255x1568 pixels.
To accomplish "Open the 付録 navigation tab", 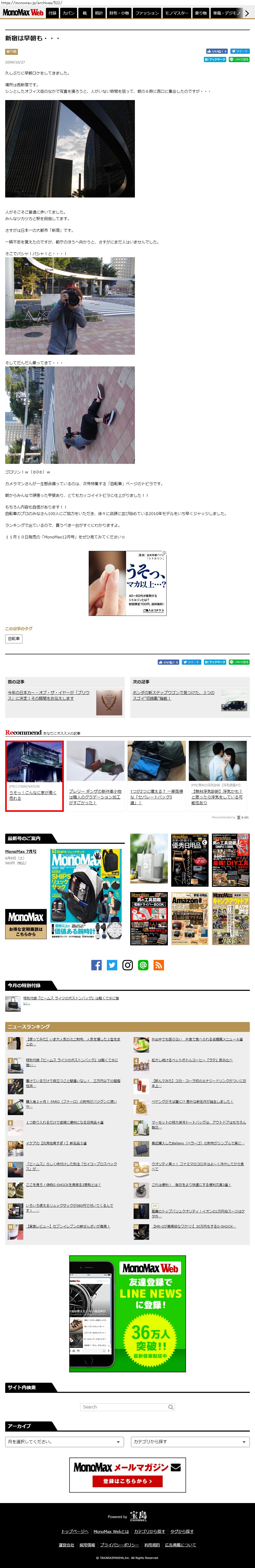I will 52,13.
